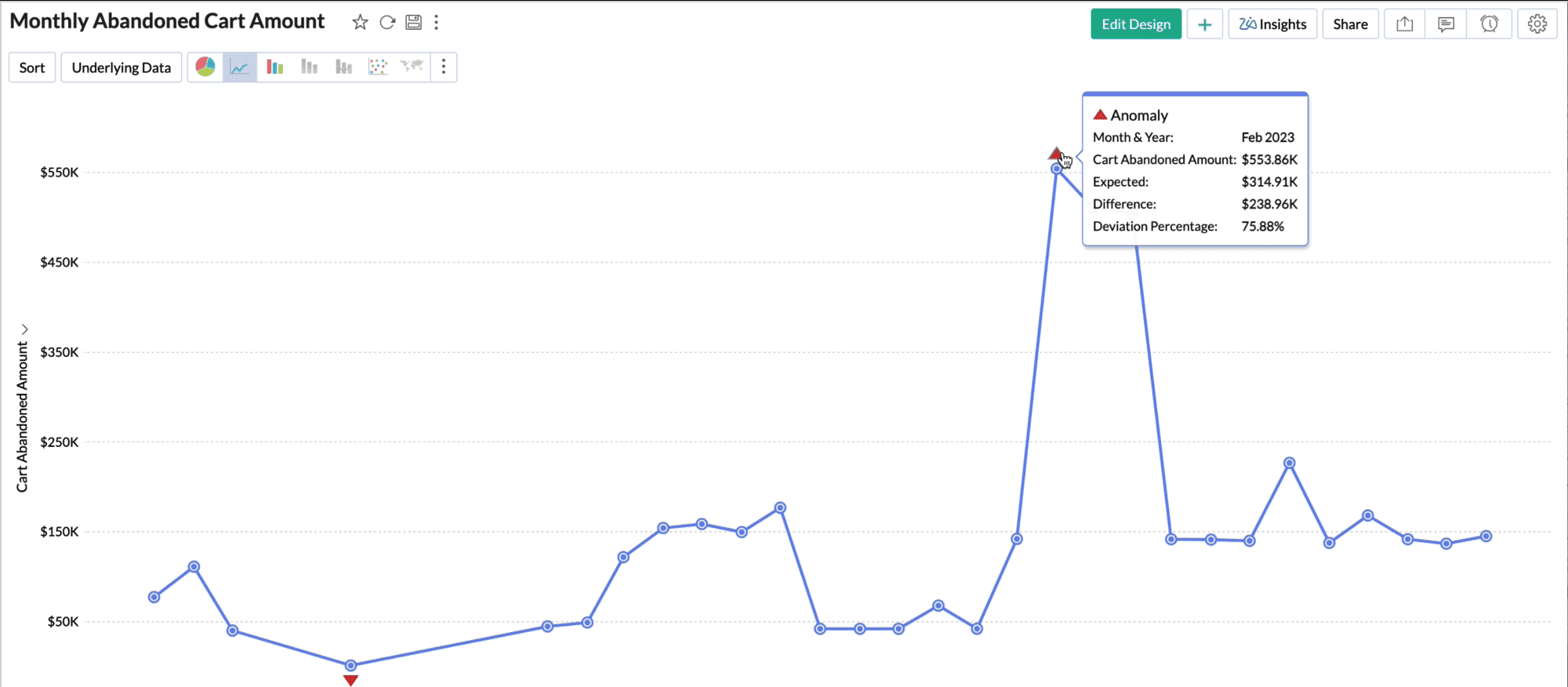Click the Edit Design button
Screen dimensions: 1568x687
pyautogui.click(x=1135, y=24)
